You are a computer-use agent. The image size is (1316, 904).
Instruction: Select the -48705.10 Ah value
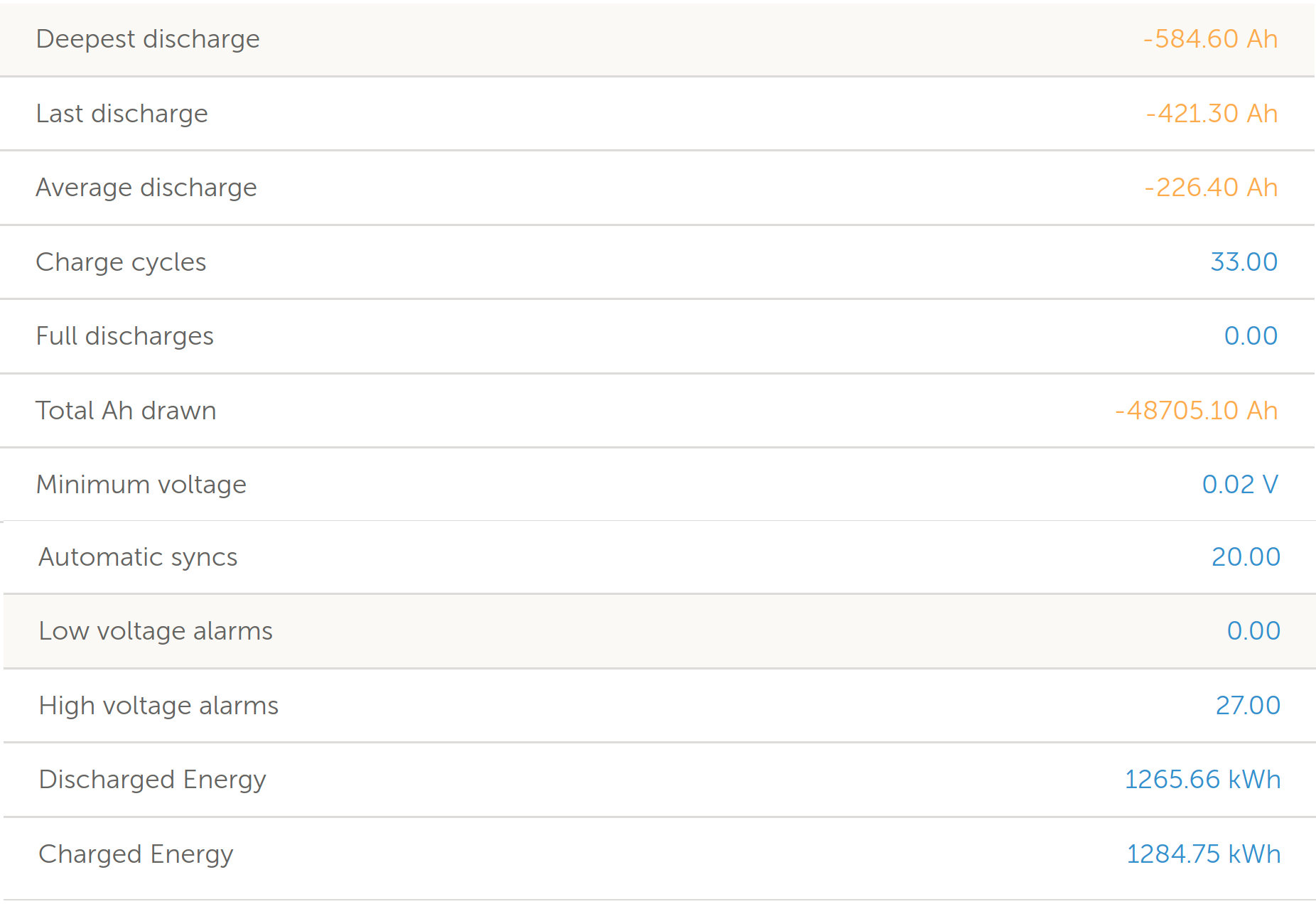1196,411
